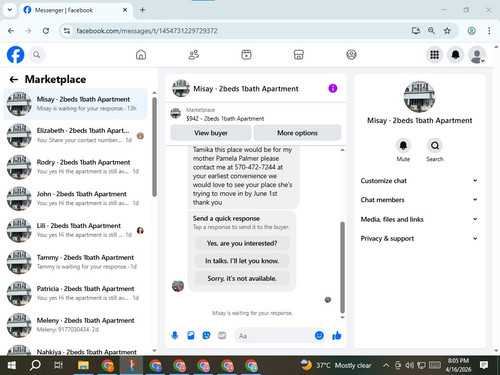500x375 pixels.
Task: Open the Facebook logo home link
Action: pyautogui.click(x=15, y=55)
